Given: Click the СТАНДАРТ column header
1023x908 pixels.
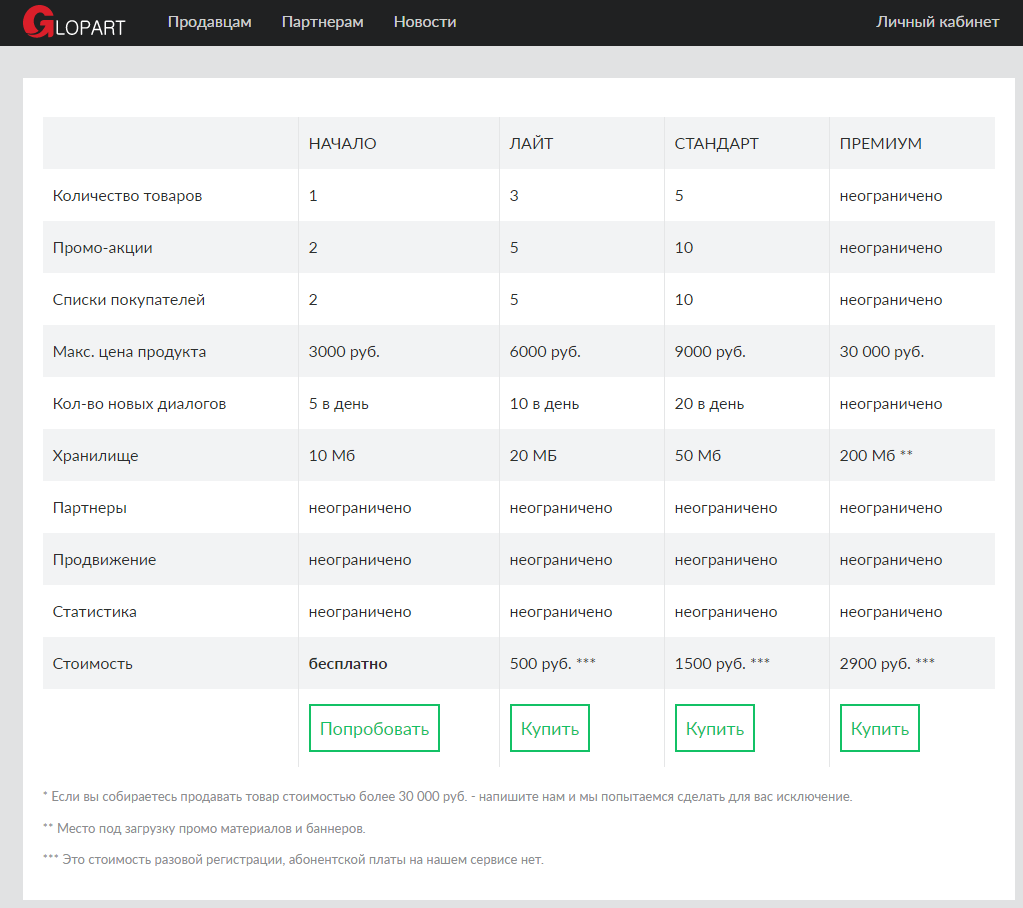Looking at the screenshot, I should click(716, 143).
